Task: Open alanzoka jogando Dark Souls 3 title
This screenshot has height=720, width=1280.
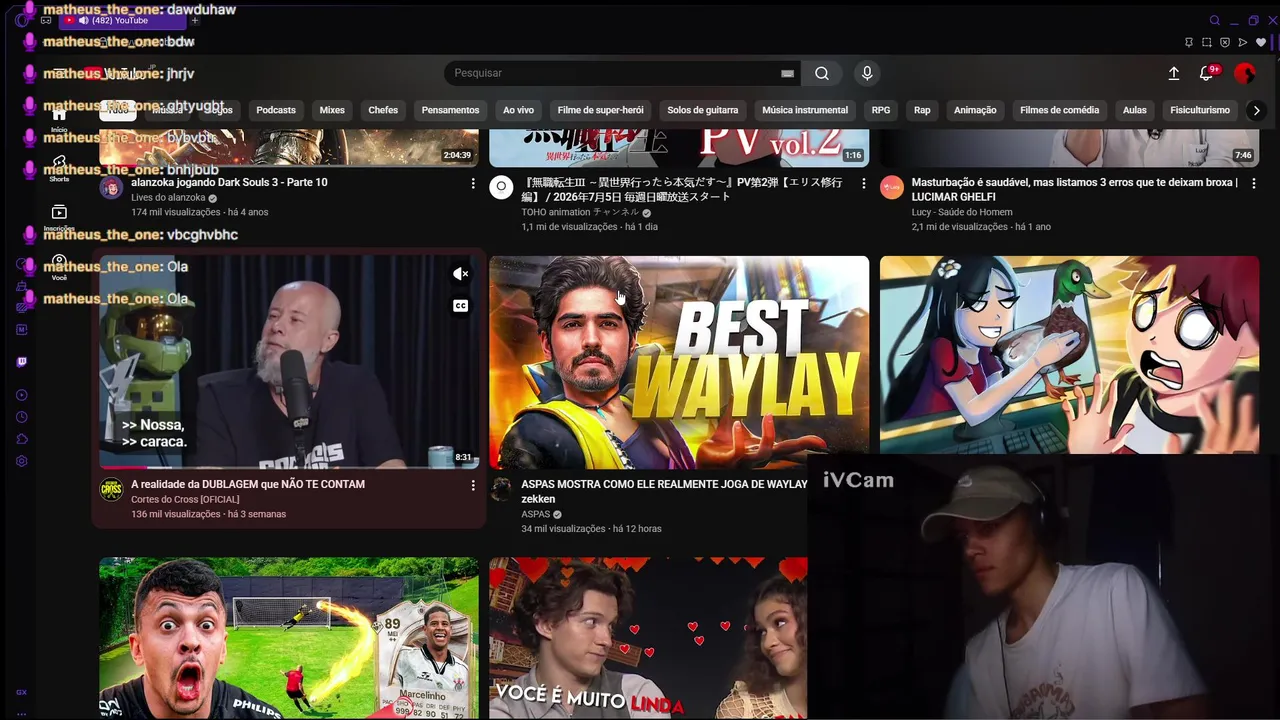Action: (x=229, y=182)
